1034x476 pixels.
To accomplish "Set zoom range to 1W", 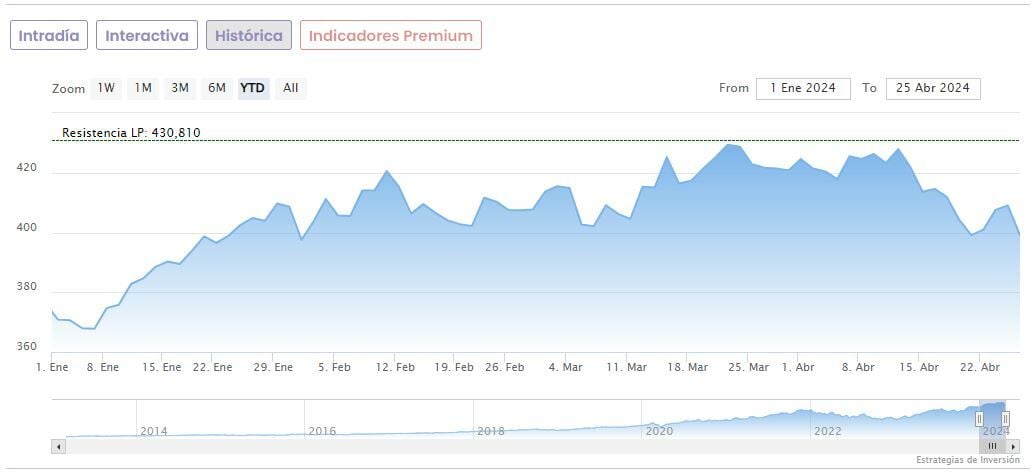I will (x=106, y=88).
